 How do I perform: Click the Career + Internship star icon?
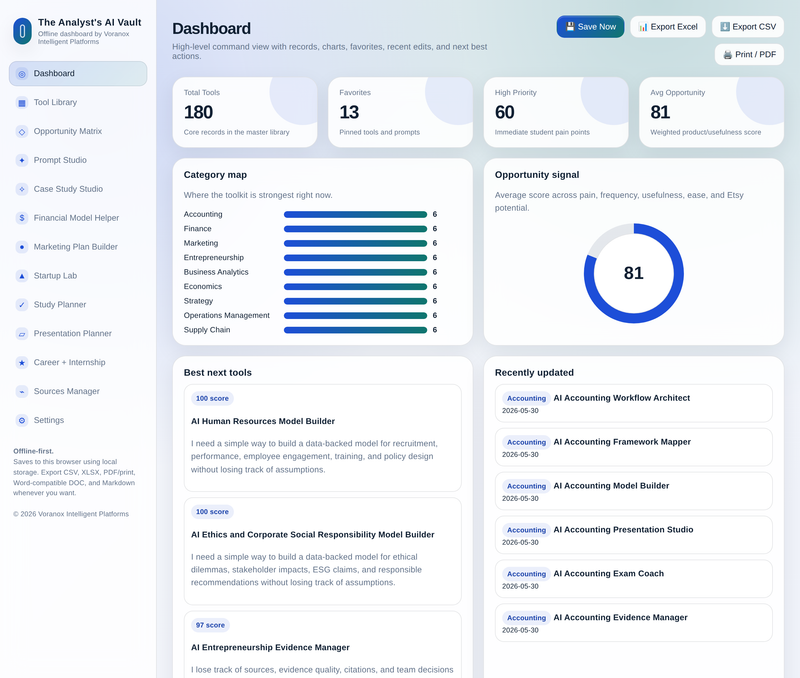click(22, 363)
